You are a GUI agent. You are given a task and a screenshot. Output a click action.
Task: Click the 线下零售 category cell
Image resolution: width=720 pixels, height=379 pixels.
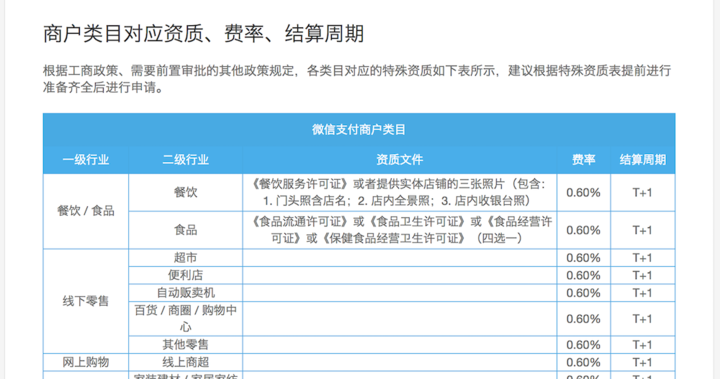[x=86, y=301]
